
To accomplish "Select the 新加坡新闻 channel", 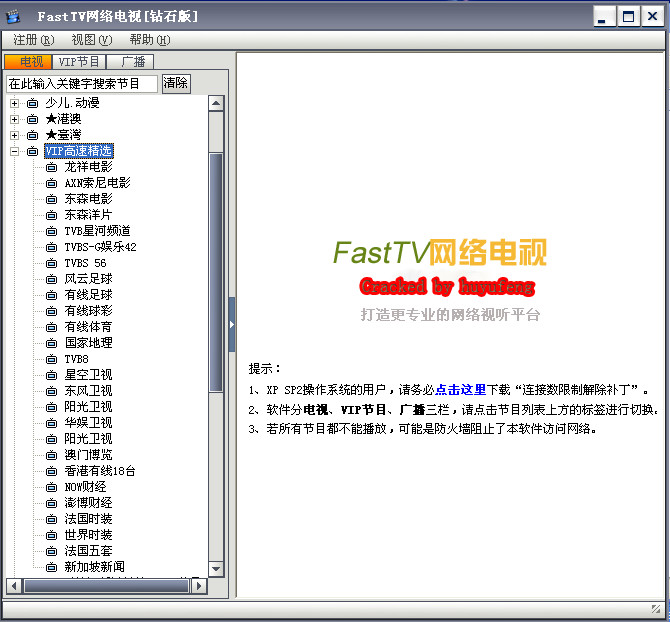I will pos(94,567).
